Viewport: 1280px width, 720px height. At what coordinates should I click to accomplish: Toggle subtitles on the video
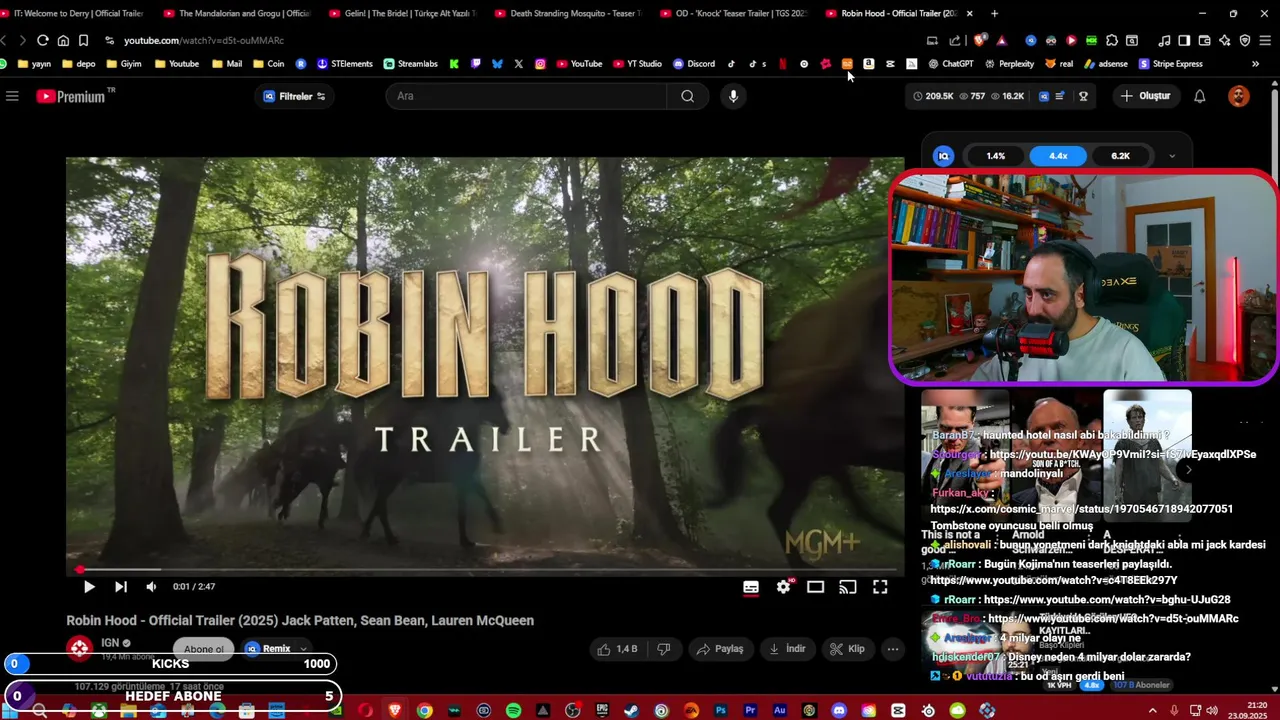pyautogui.click(x=751, y=587)
